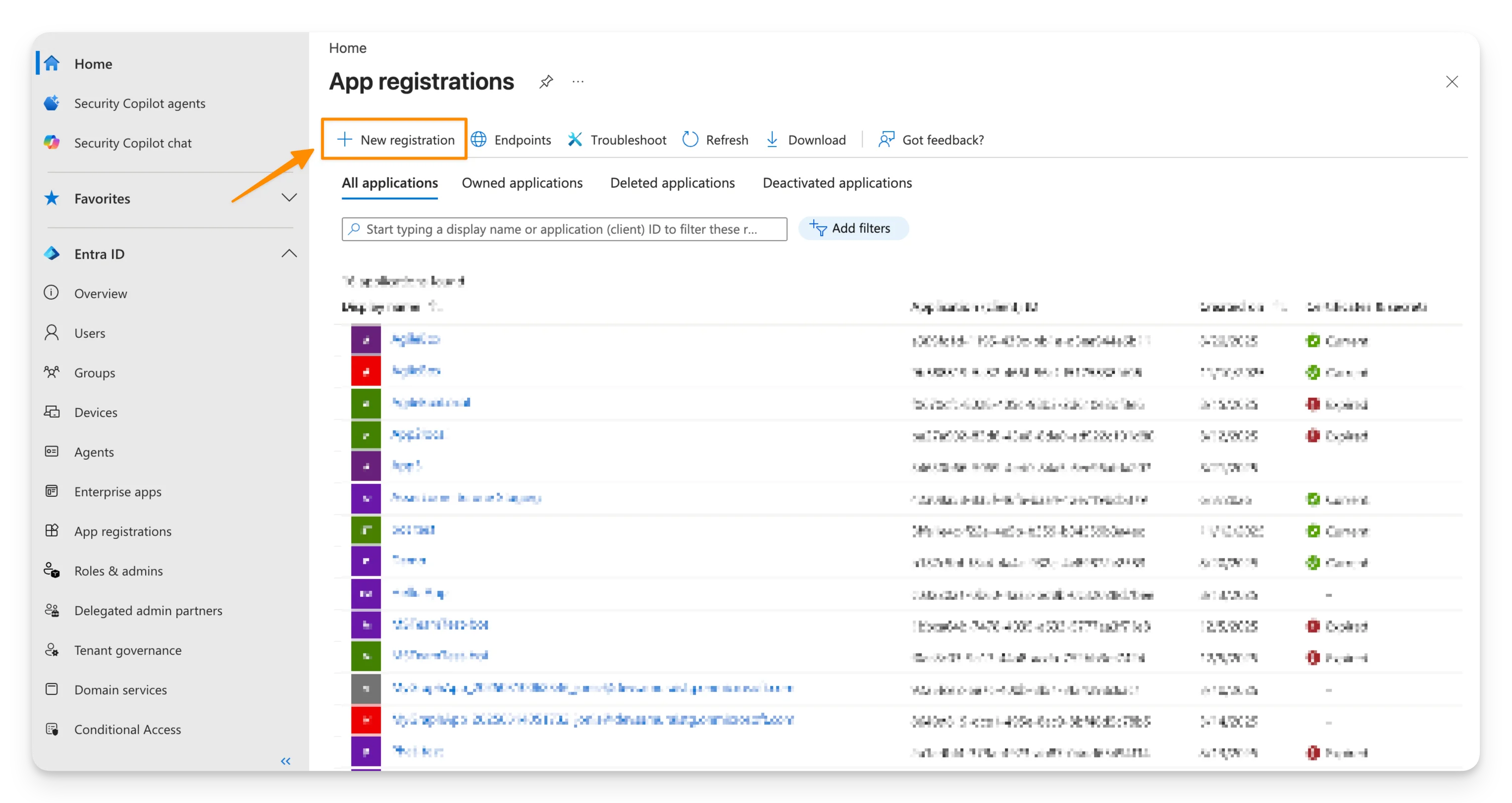Close the App registrations pane
The image size is (1512, 803).
point(1452,82)
